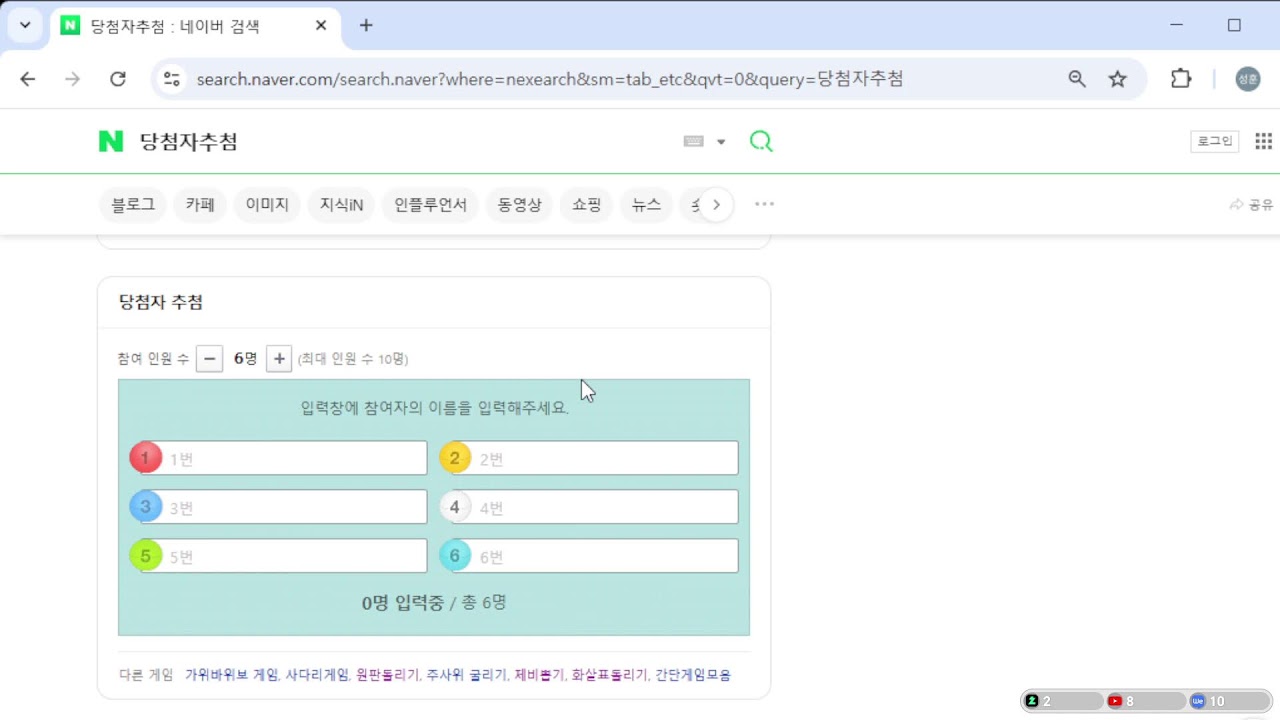The image size is (1280, 720).
Task: Increase participant count with the plus button
Action: click(279, 359)
